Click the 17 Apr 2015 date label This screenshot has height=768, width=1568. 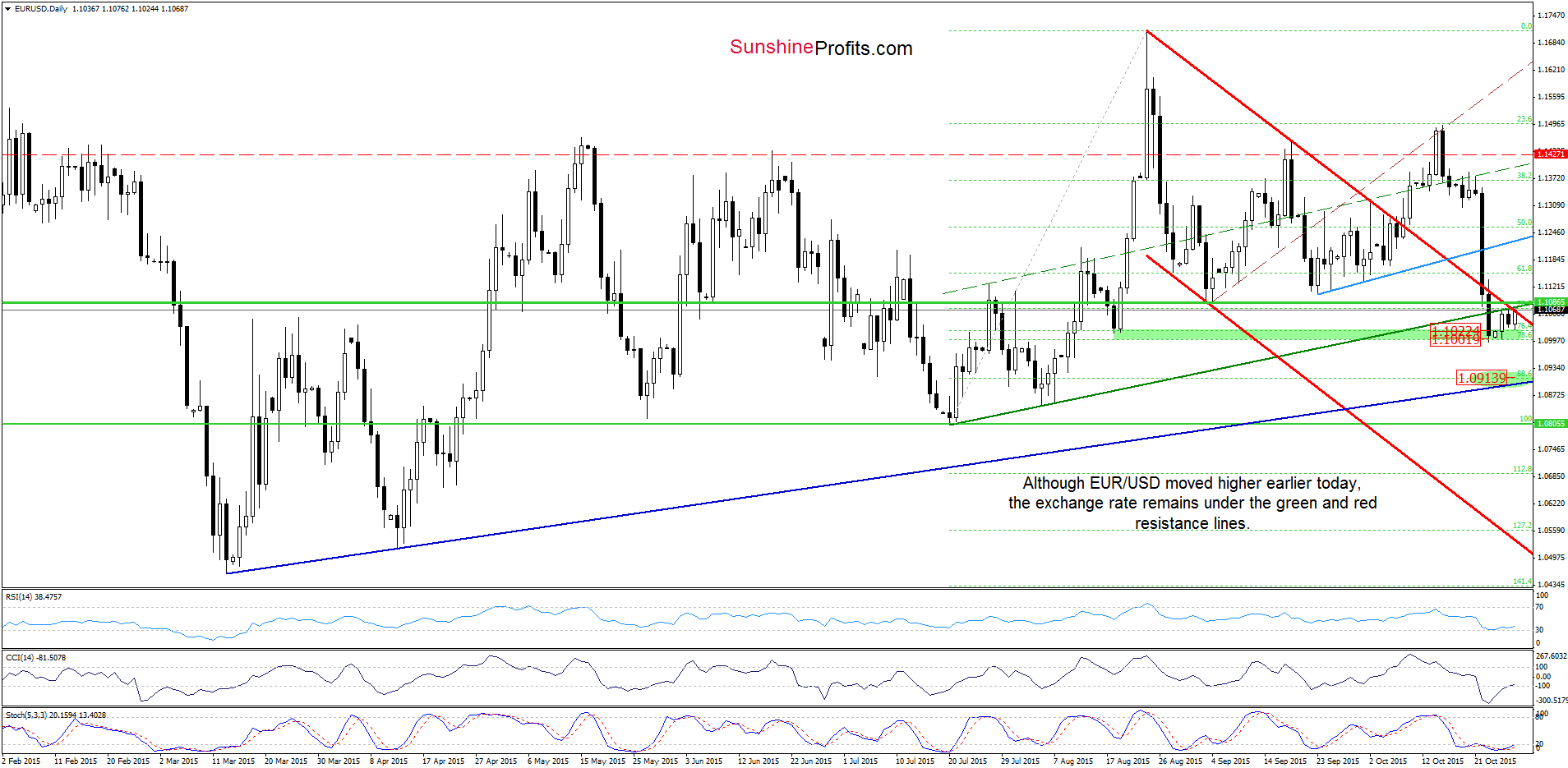444,761
